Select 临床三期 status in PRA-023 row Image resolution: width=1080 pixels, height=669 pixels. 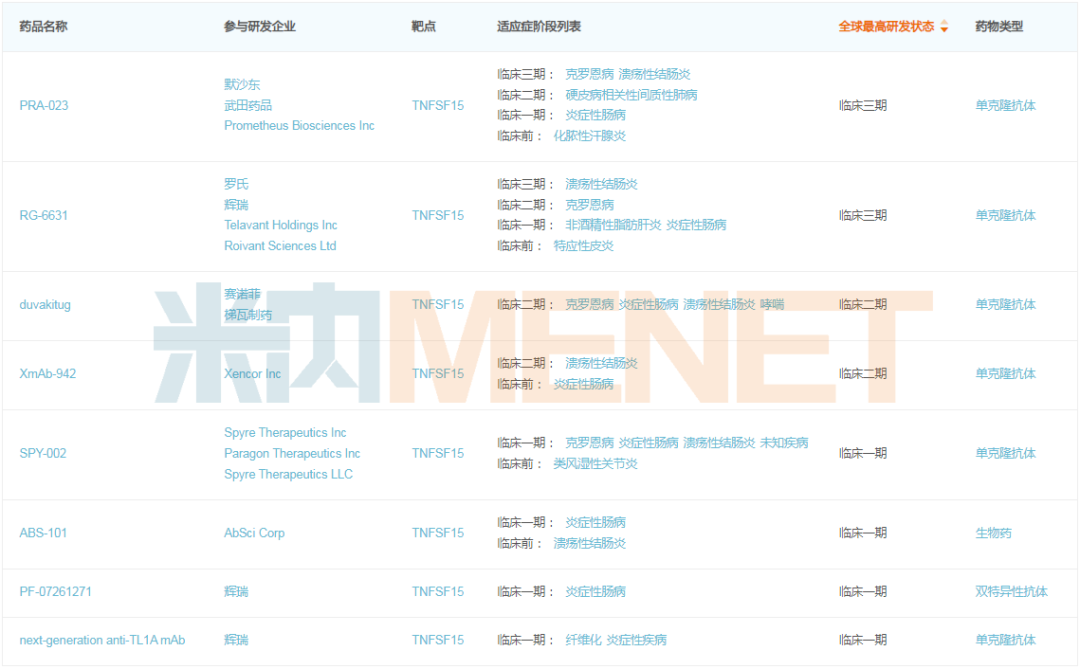tap(862, 105)
